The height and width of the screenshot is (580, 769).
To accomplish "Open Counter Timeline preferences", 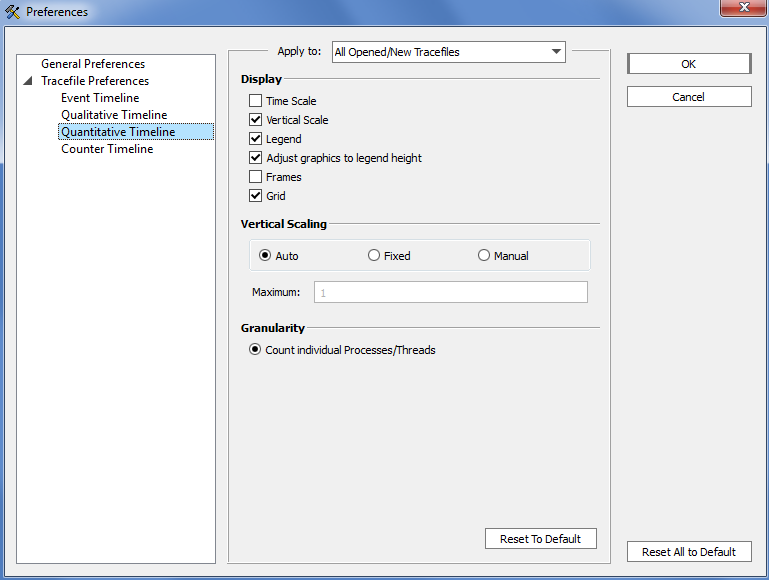I will point(107,149).
